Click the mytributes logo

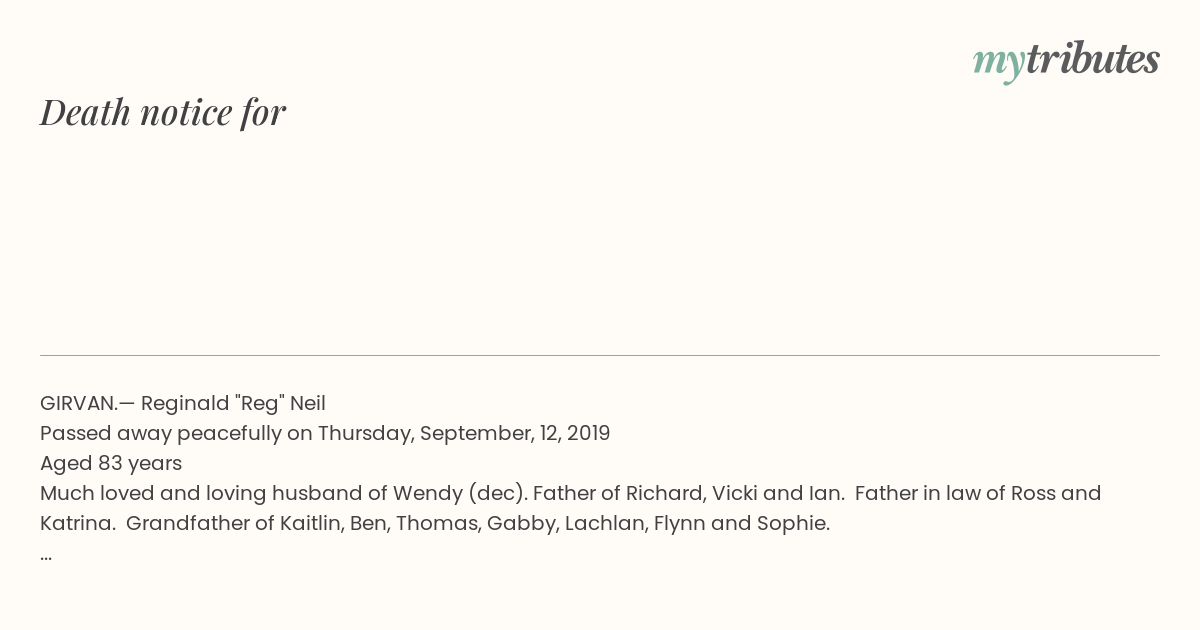[1066, 61]
